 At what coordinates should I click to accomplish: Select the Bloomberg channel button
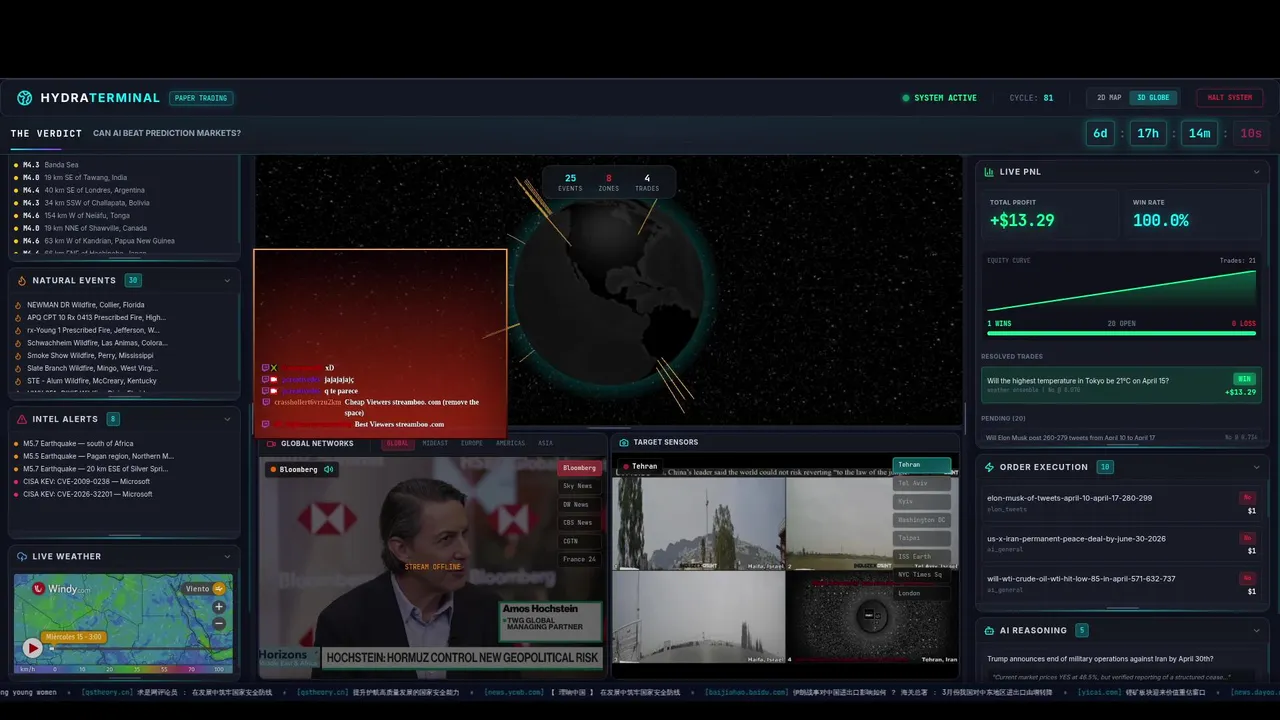pos(578,468)
